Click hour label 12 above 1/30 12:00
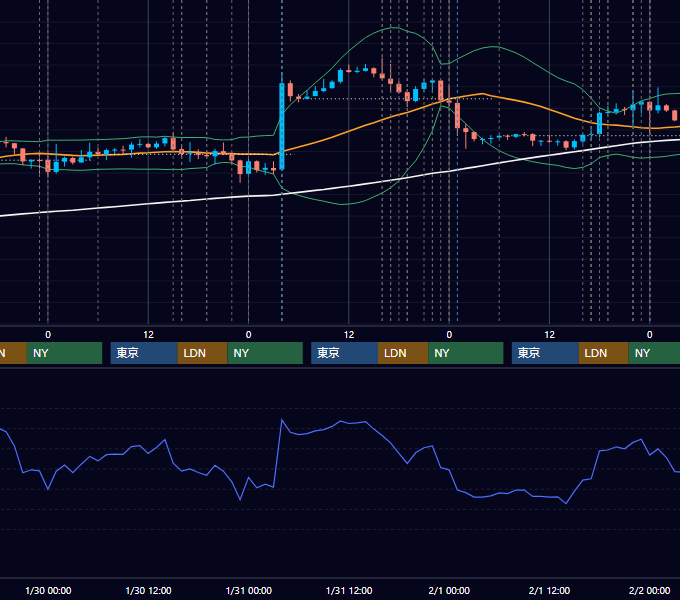This screenshot has width=680, height=600. point(148,335)
